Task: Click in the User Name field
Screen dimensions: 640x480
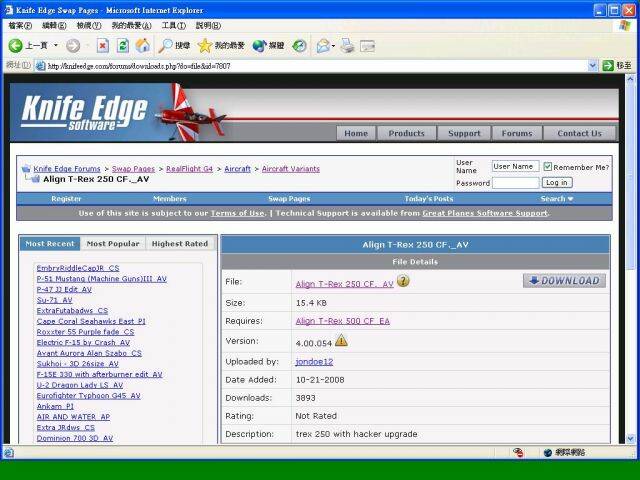Action: click(516, 167)
